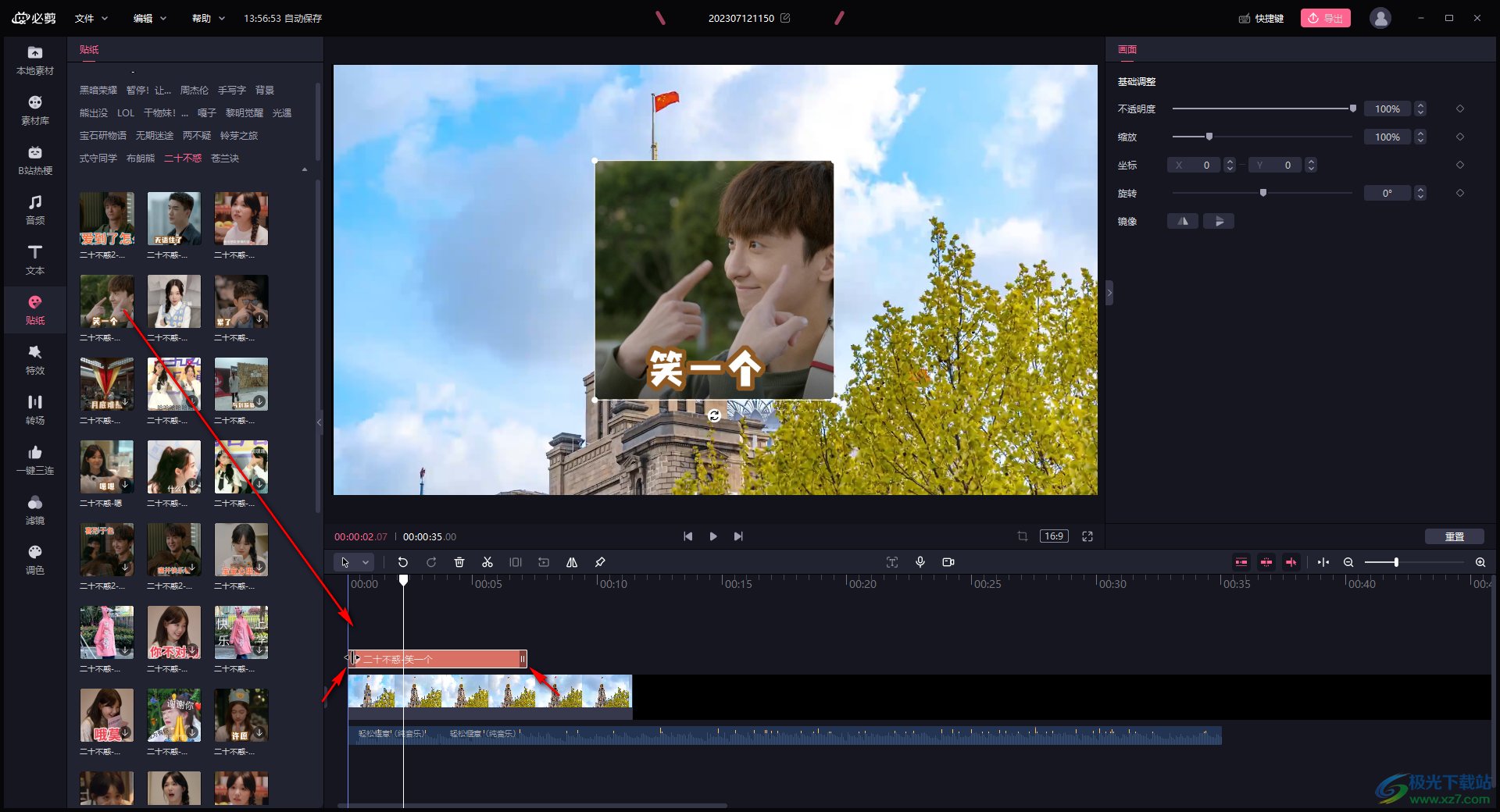Collapse the right properties panel
Image resolution: width=1500 pixels, height=812 pixels.
point(1109,293)
